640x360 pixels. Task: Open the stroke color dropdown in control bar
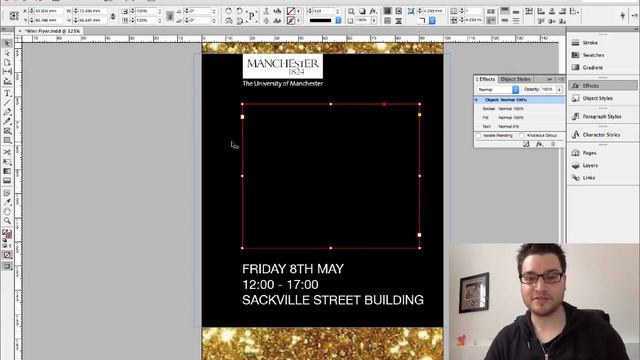pos(298,20)
